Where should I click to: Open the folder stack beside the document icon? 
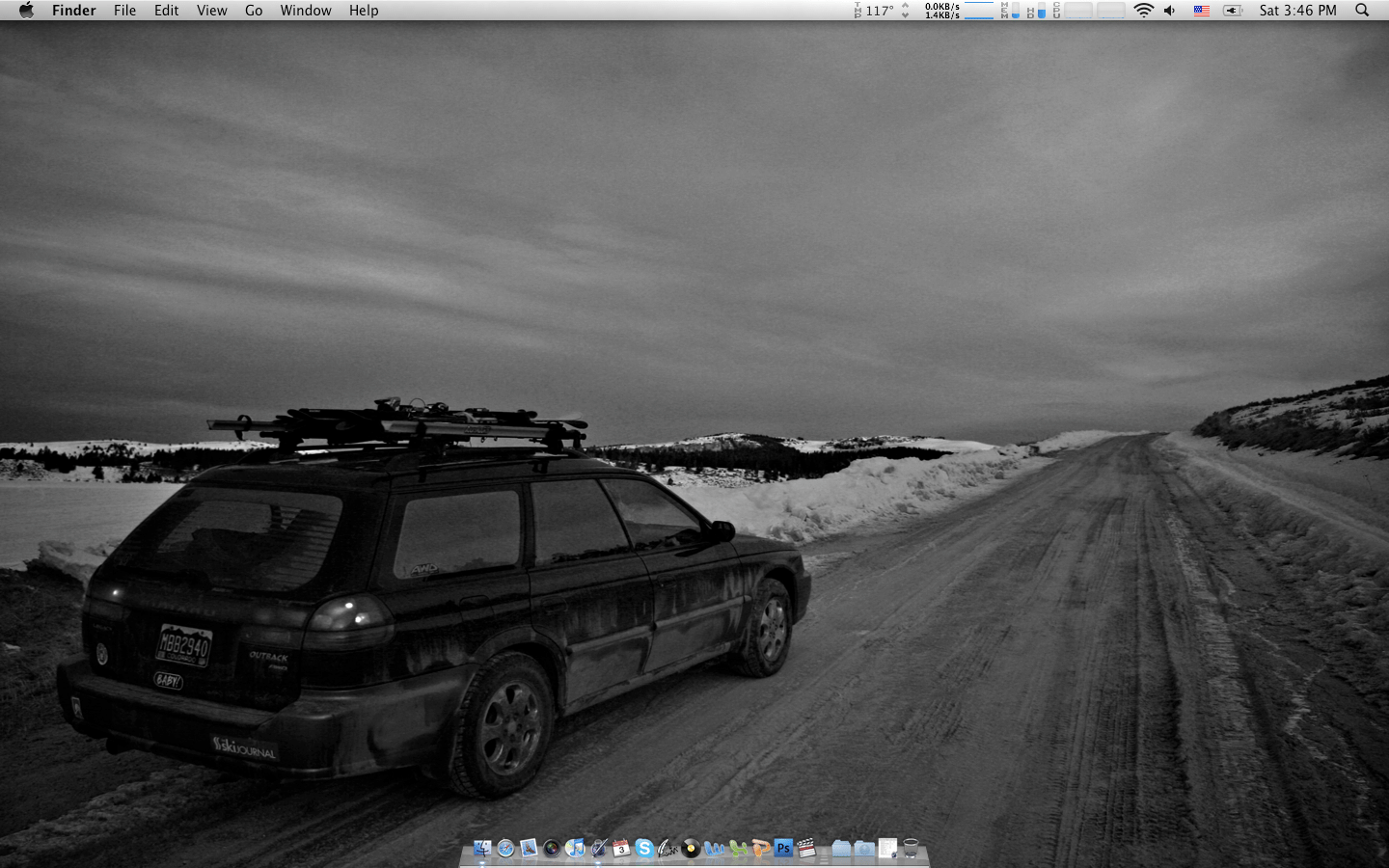click(864, 848)
